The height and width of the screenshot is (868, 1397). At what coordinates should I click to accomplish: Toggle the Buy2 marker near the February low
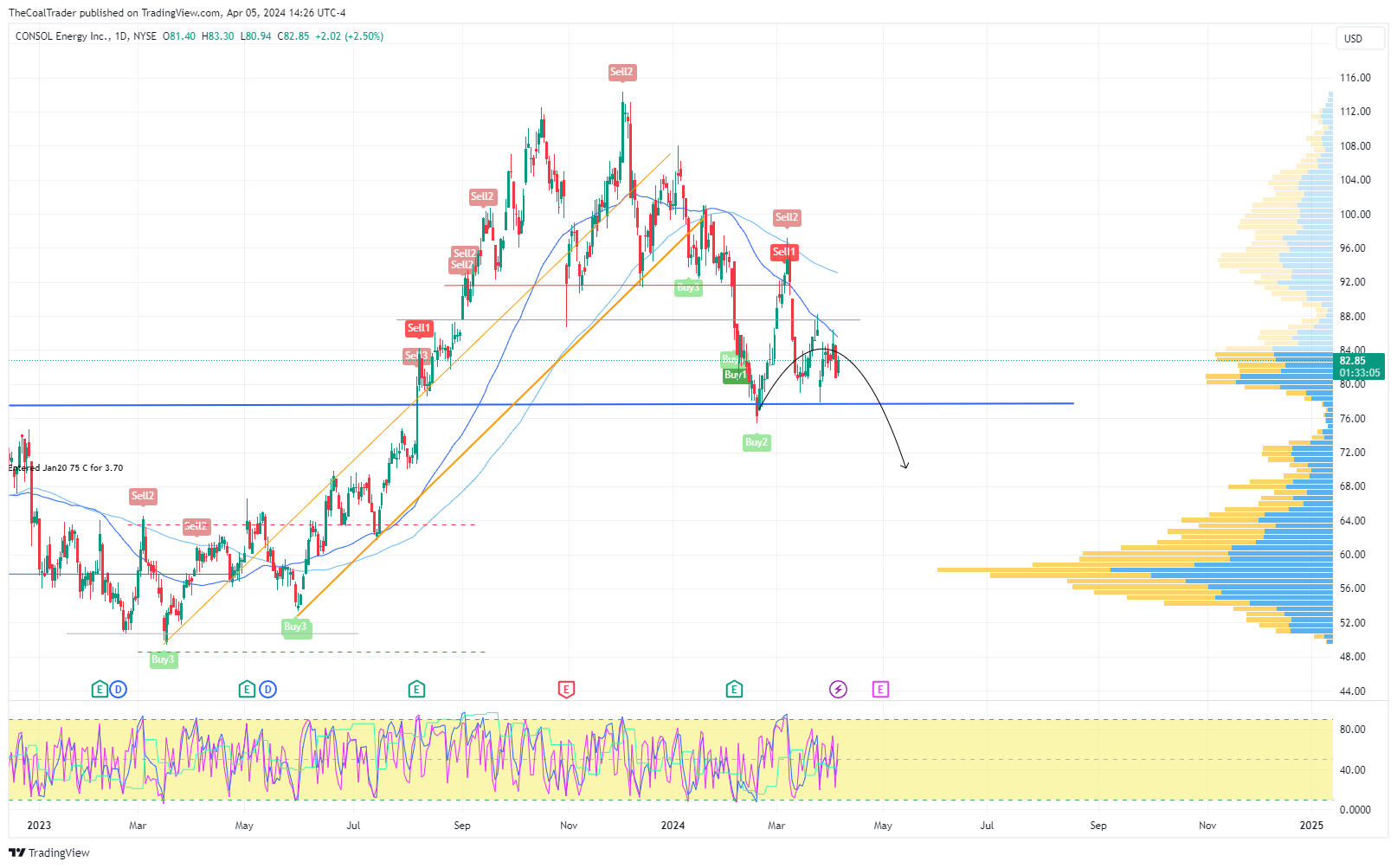tap(755, 442)
